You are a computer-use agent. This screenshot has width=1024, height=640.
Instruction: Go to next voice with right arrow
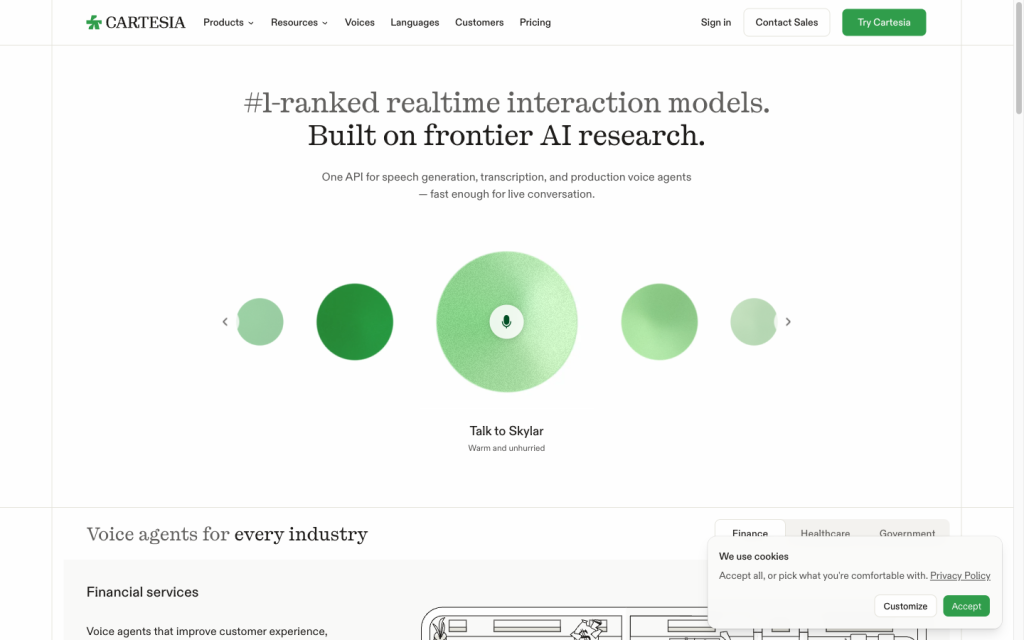[x=788, y=321]
